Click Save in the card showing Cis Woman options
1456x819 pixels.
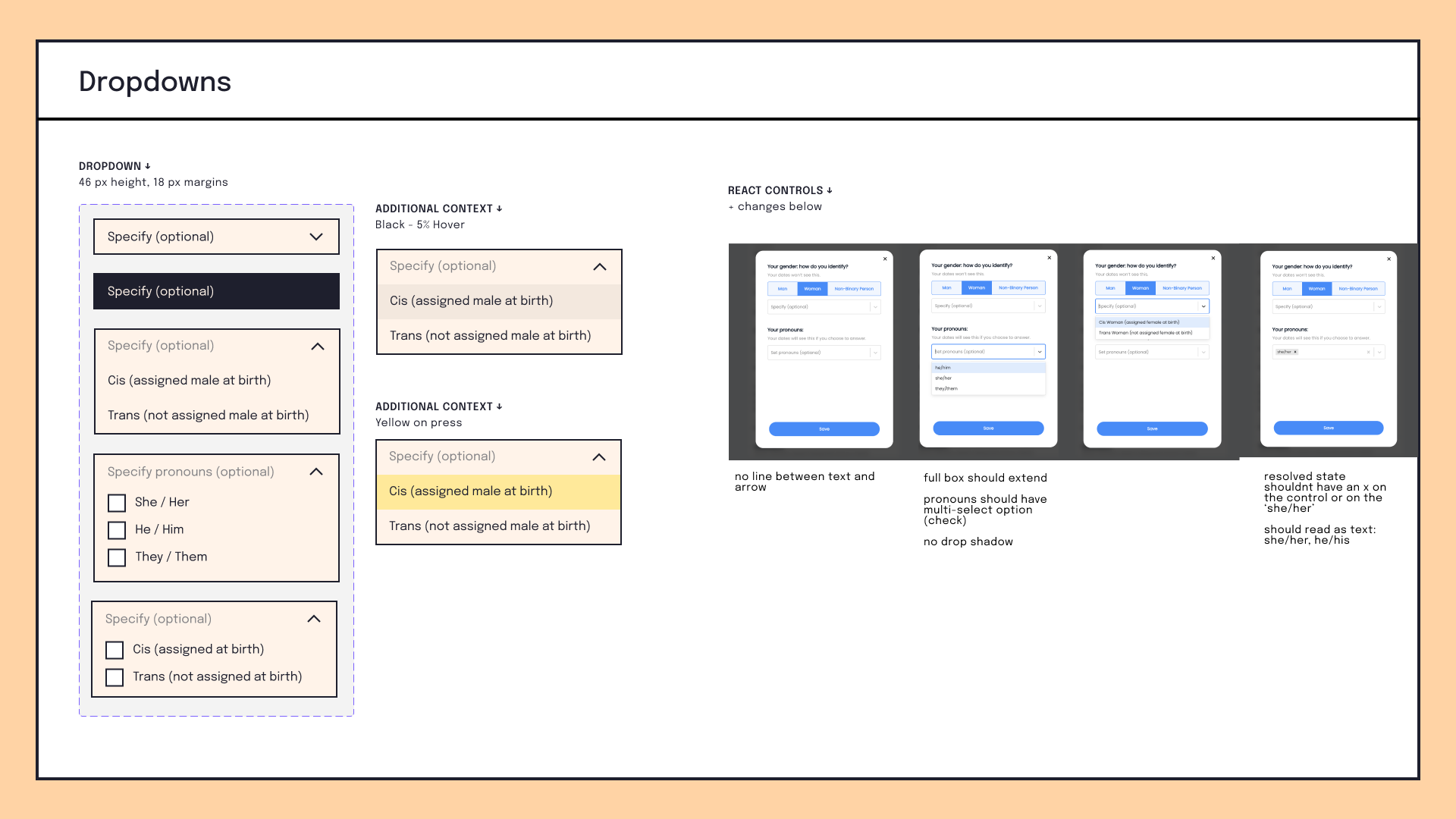[x=1152, y=429]
